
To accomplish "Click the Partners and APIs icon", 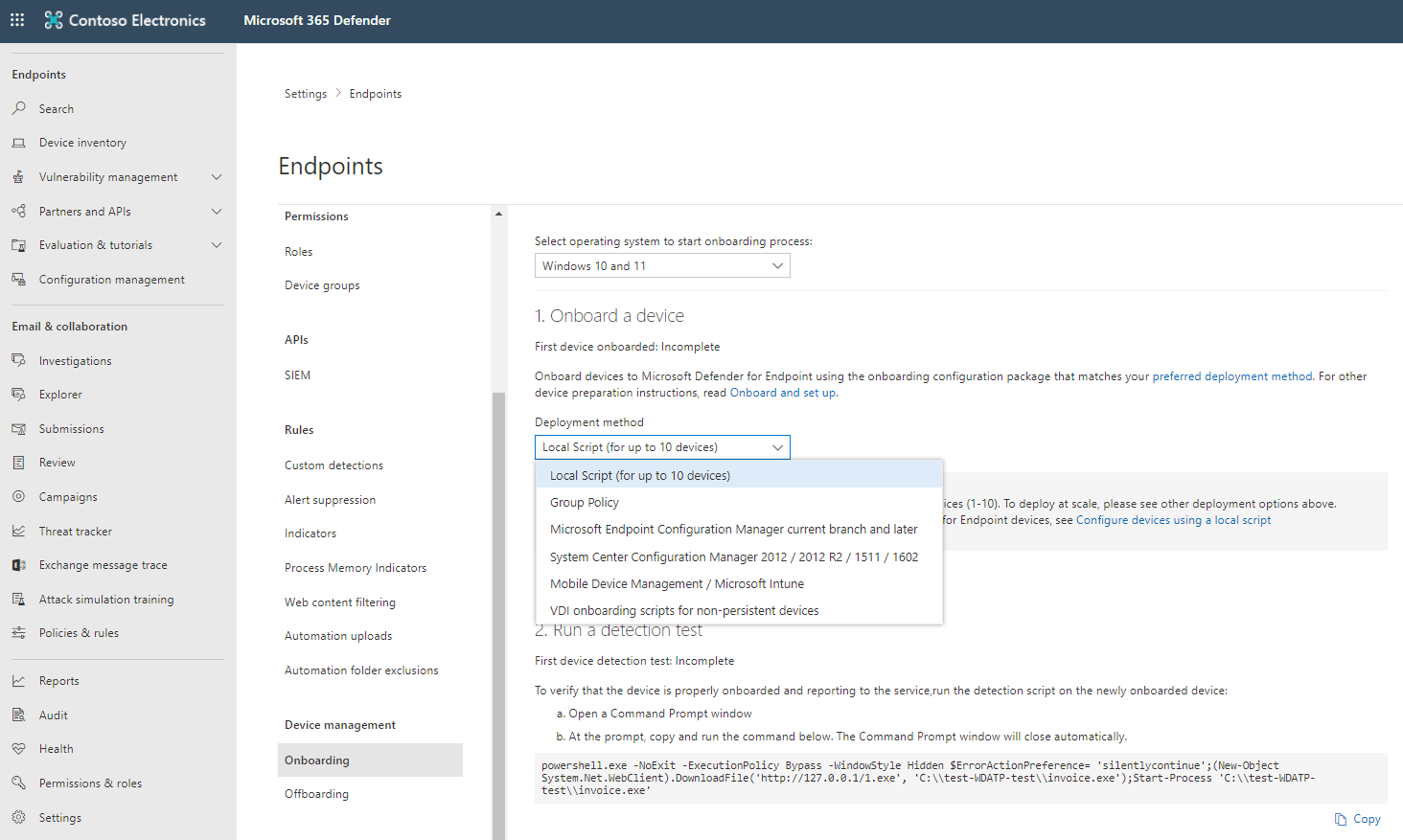I will pos(18,211).
